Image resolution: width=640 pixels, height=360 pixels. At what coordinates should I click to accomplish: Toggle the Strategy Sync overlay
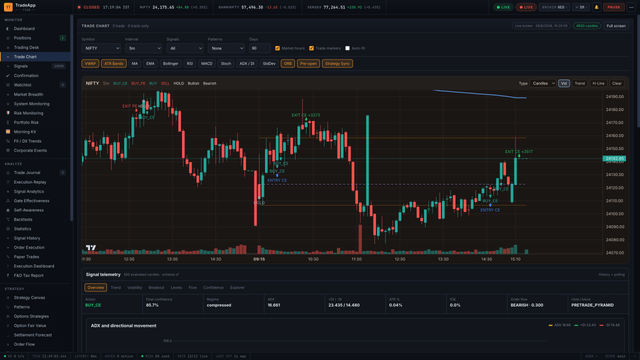pos(337,64)
